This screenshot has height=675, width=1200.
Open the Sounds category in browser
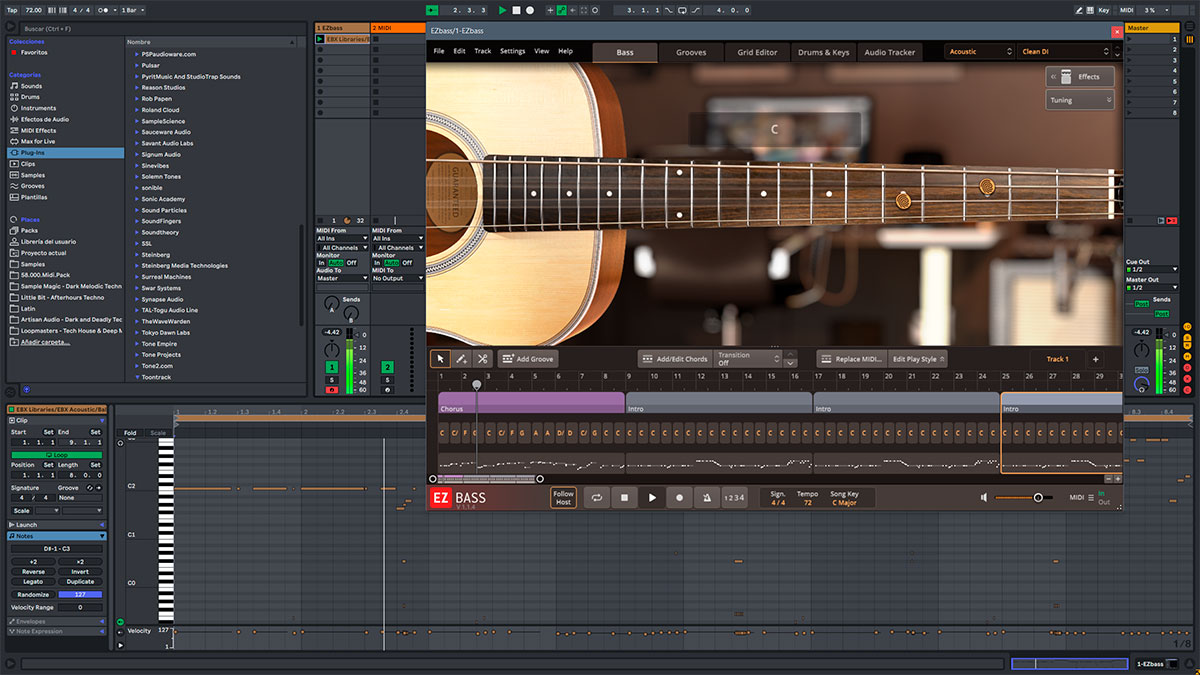tap(31, 86)
